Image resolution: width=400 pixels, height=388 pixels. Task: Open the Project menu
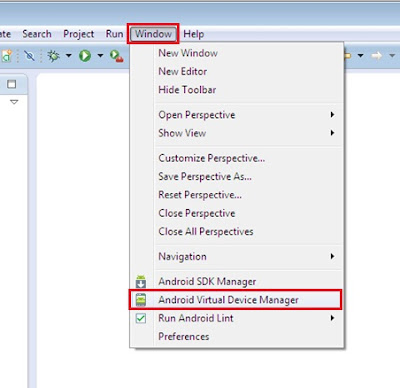[x=79, y=34]
